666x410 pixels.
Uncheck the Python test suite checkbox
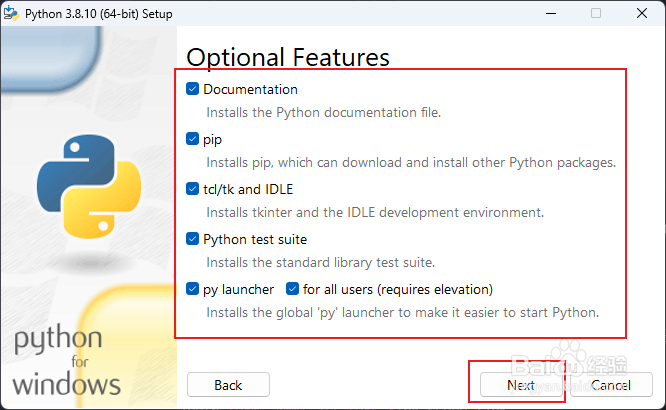coord(193,239)
